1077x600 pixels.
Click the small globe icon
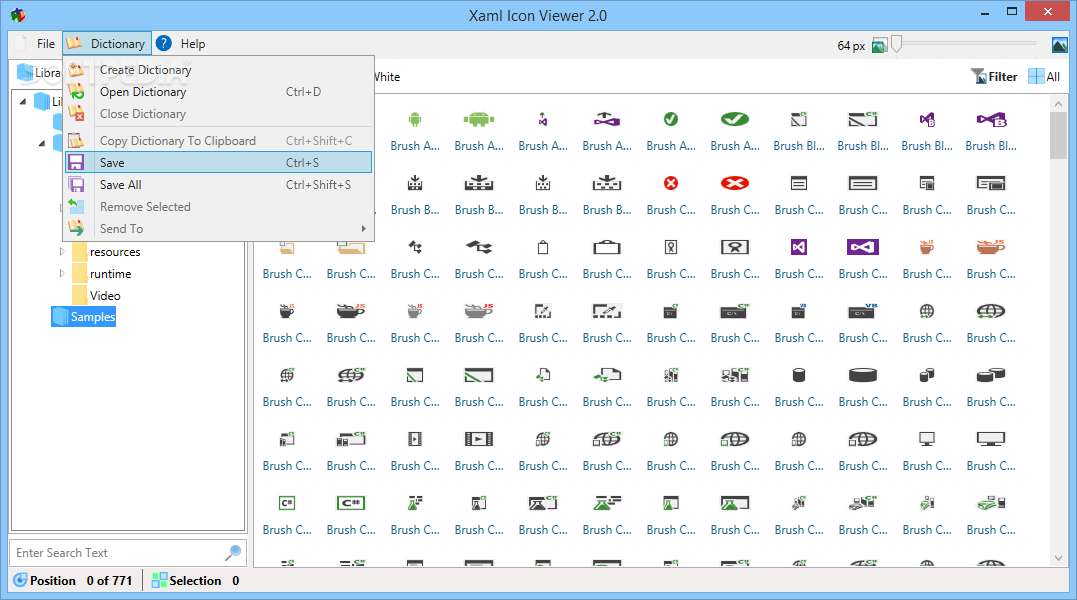(x=927, y=311)
